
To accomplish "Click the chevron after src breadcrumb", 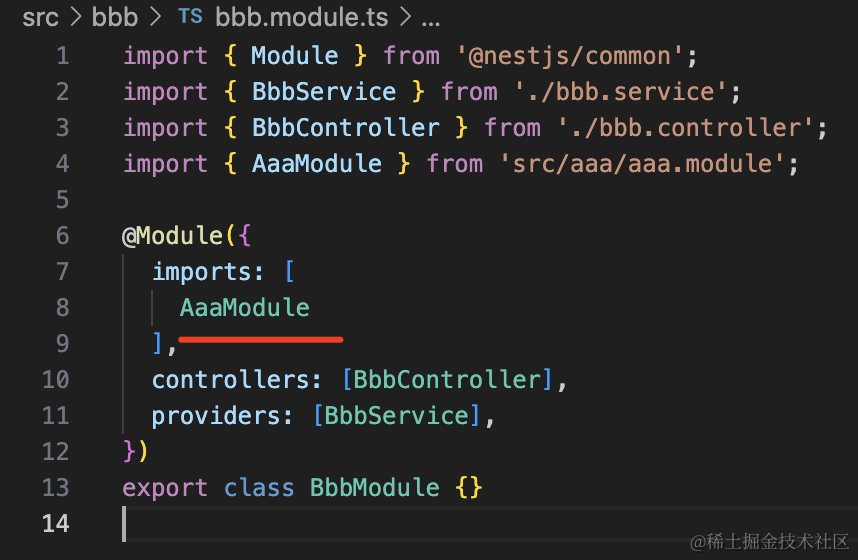I will coord(76,18).
